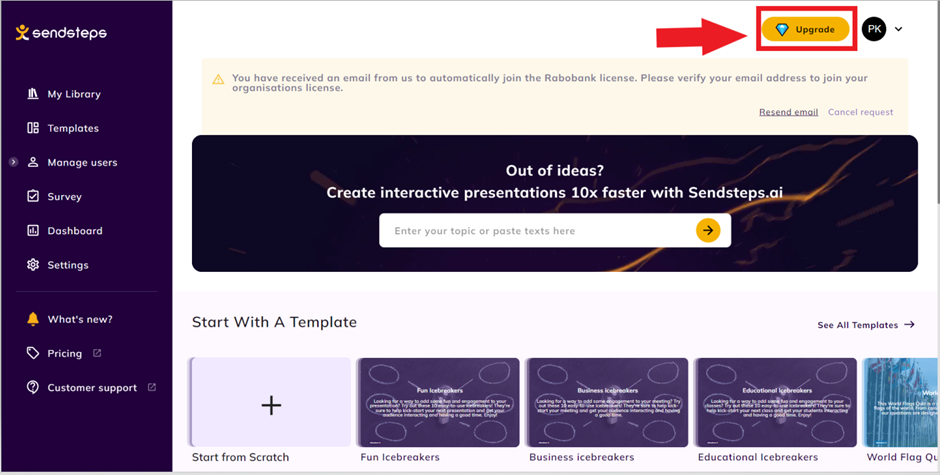This screenshot has height=475, width=940.
Task: Click the Settings gear icon
Action: click(x=33, y=265)
